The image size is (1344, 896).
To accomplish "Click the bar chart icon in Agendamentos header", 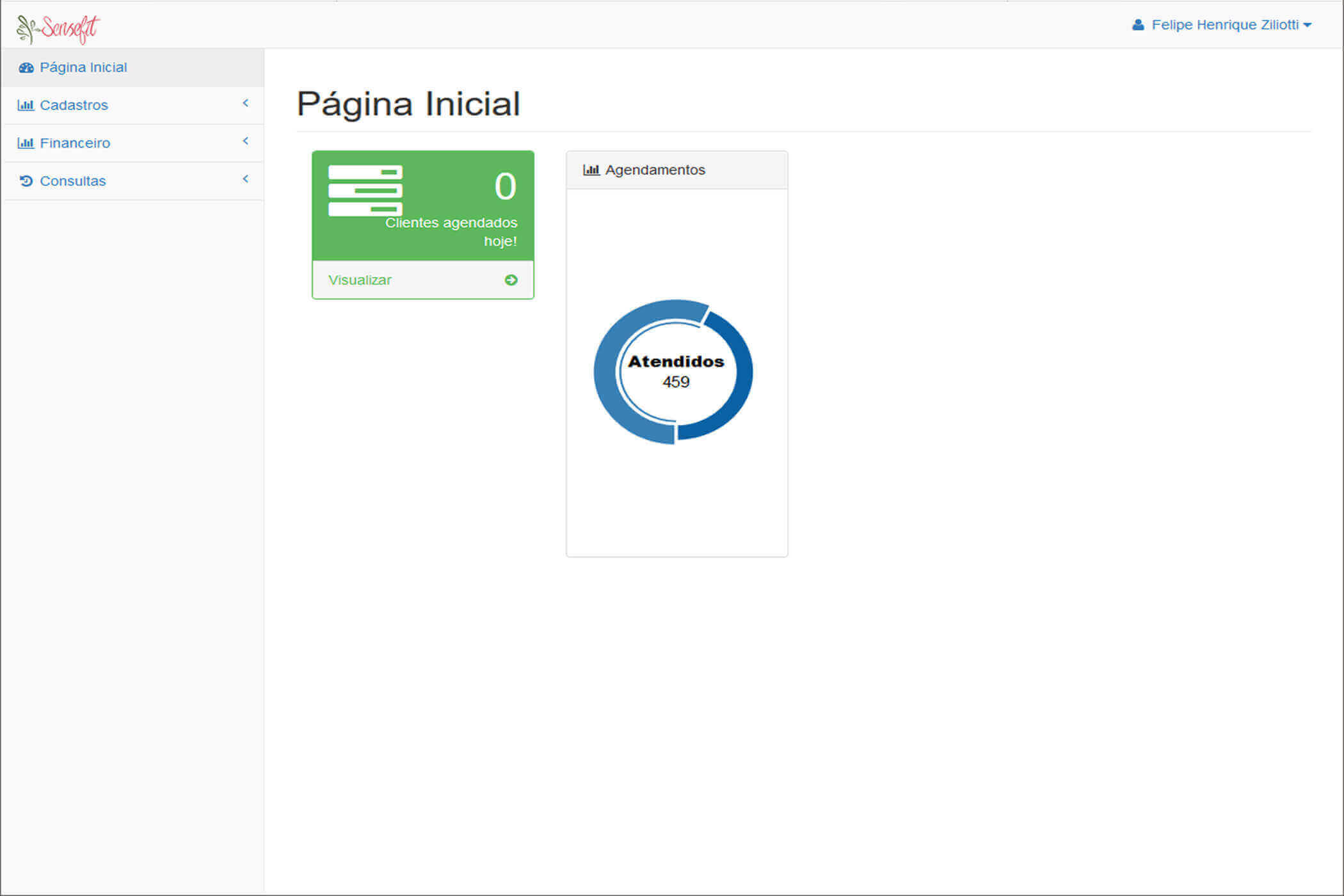I will [591, 170].
